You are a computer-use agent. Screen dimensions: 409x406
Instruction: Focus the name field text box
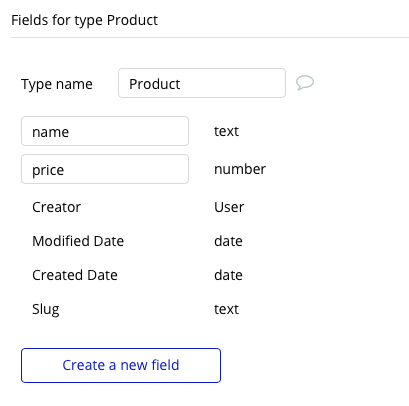(x=105, y=131)
